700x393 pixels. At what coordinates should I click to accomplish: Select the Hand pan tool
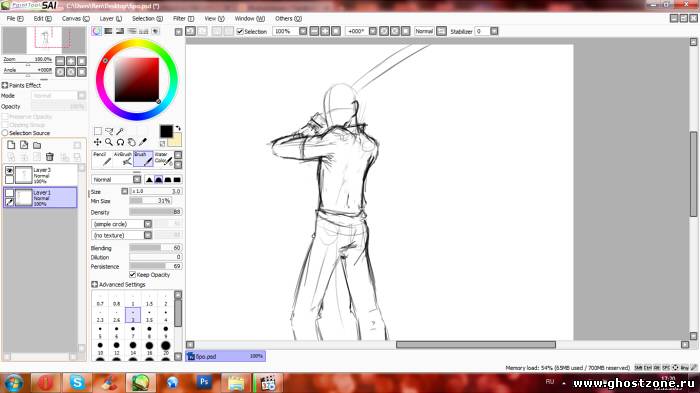click(x=131, y=142)
